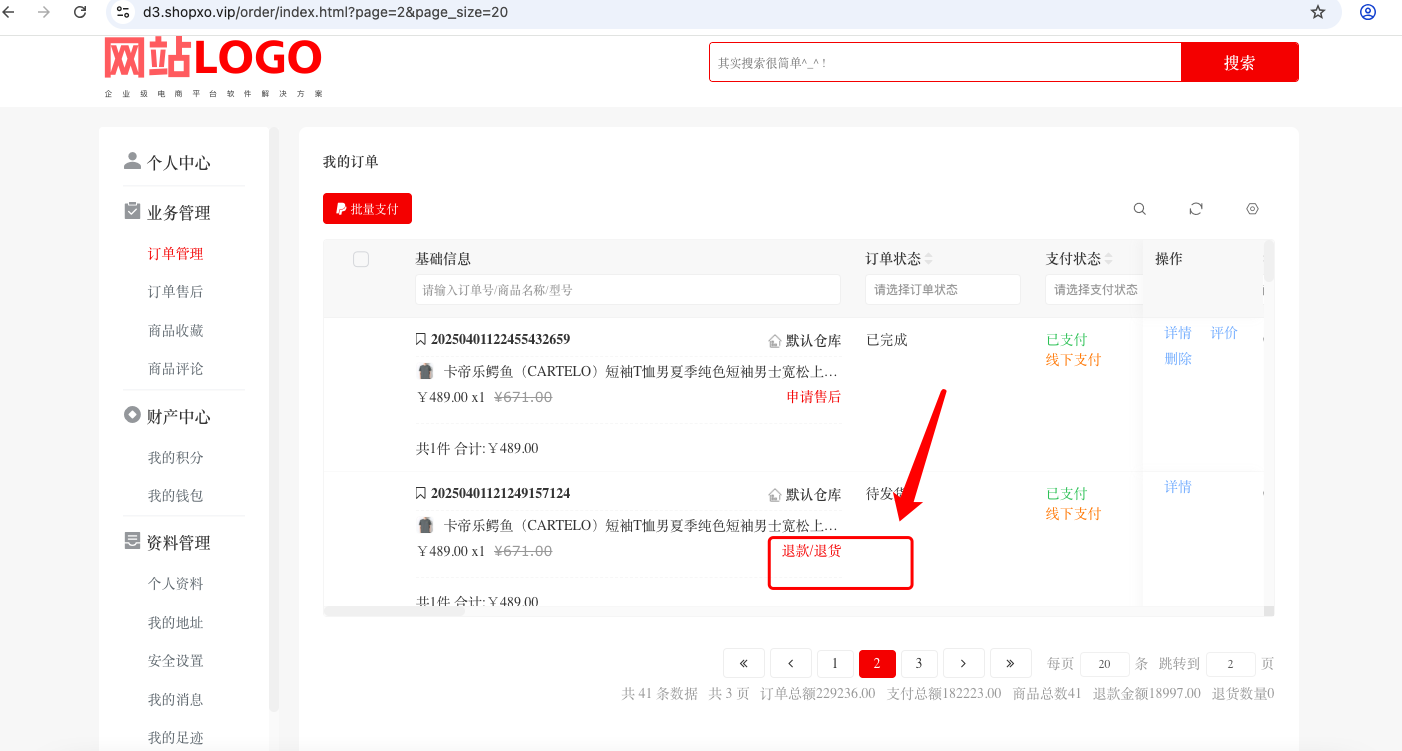Screen dimensions: 1402x751
Task: Click the browser back arrow
Action: click(9, 12)
